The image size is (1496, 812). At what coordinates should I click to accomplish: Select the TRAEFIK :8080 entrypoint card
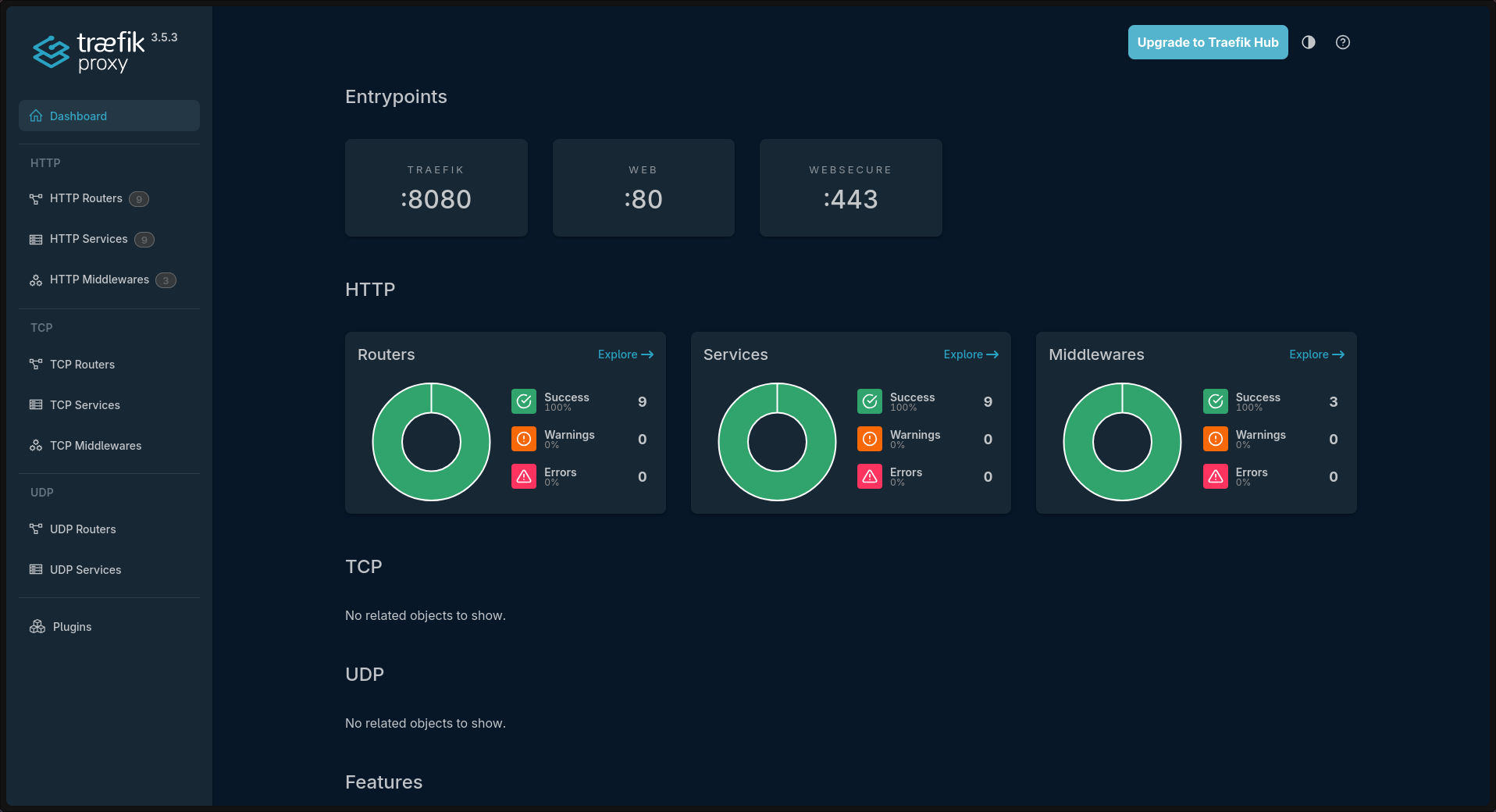(x=436, y=188)
